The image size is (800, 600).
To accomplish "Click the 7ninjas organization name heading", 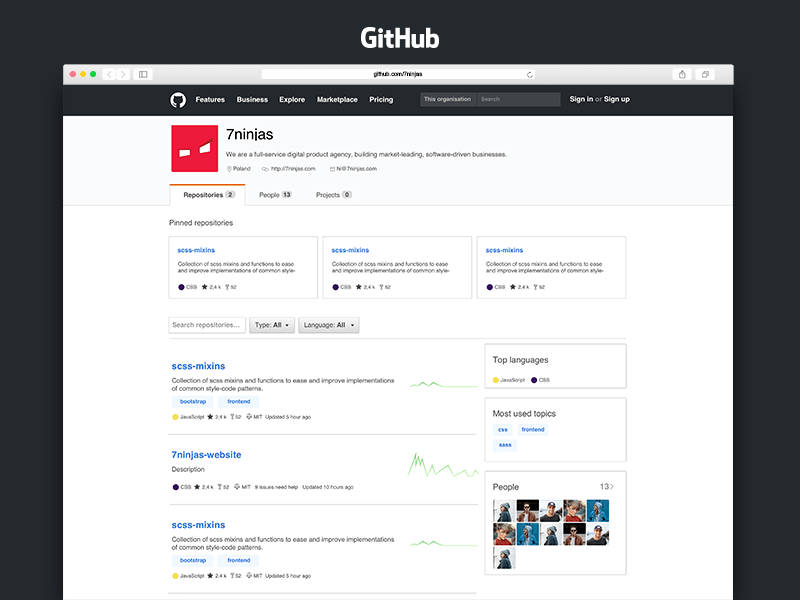I will 249,134.
